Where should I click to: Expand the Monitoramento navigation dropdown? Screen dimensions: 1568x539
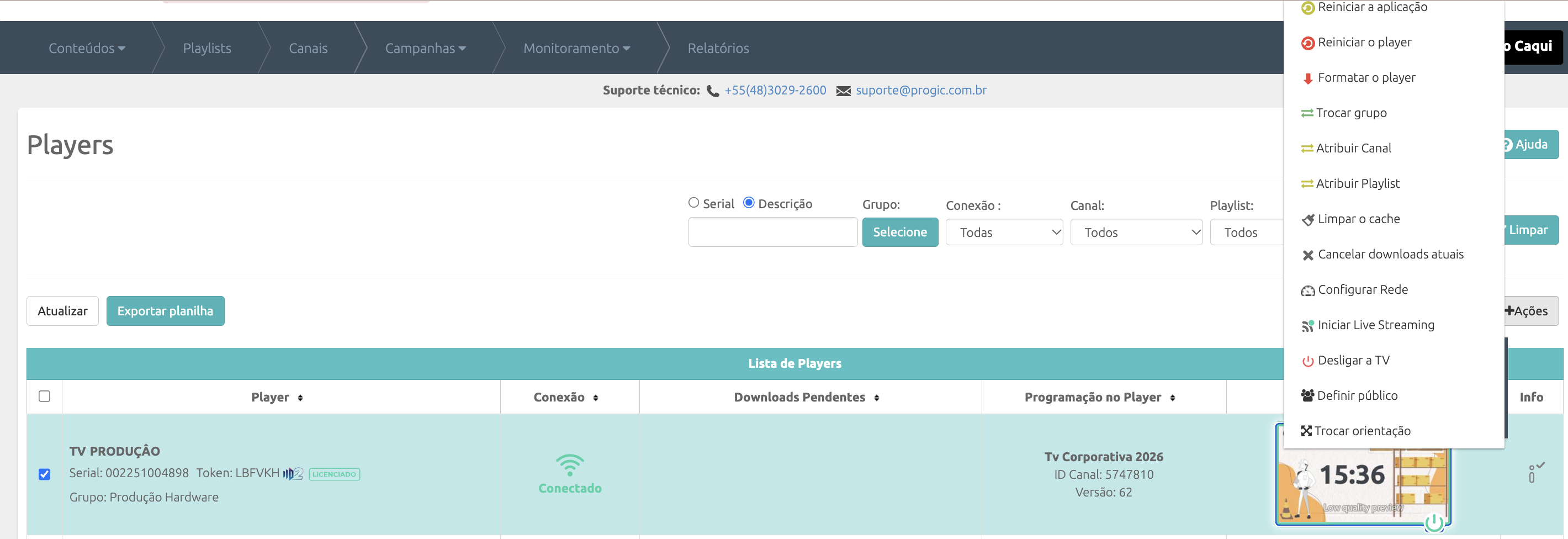[x=576, y=48]
